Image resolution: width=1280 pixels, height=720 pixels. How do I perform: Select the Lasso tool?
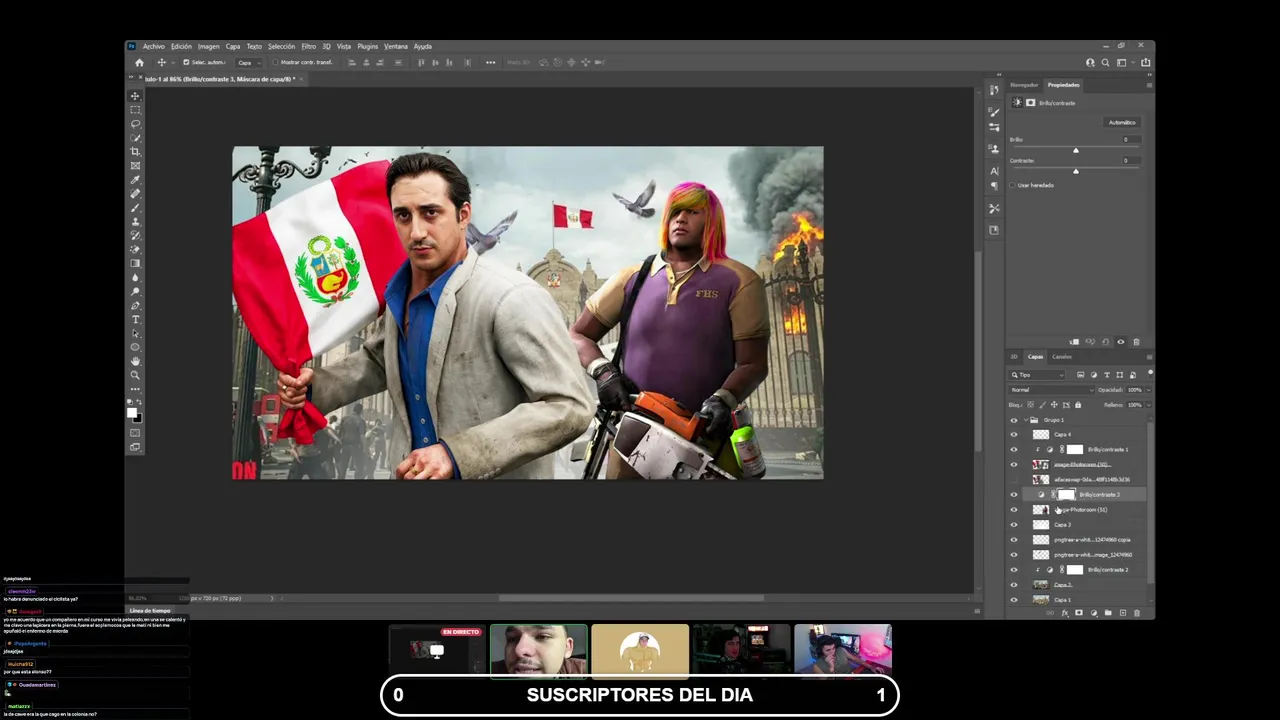pyautogui.click(x=135, y=124)
